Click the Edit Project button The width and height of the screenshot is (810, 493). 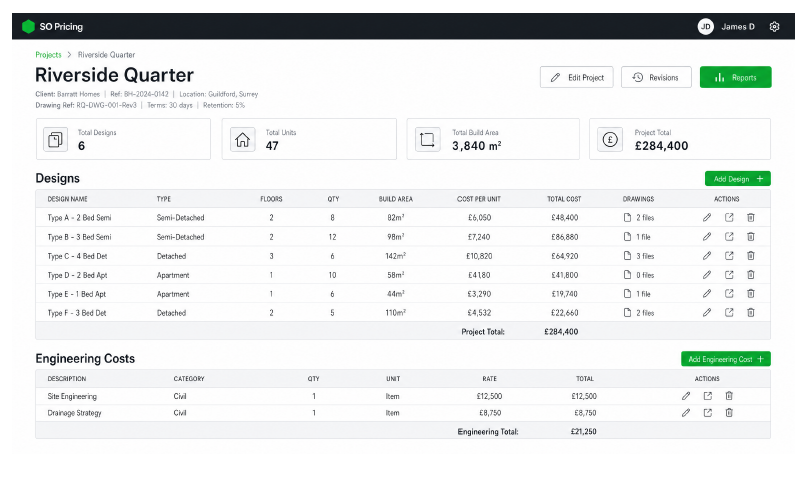577,78
